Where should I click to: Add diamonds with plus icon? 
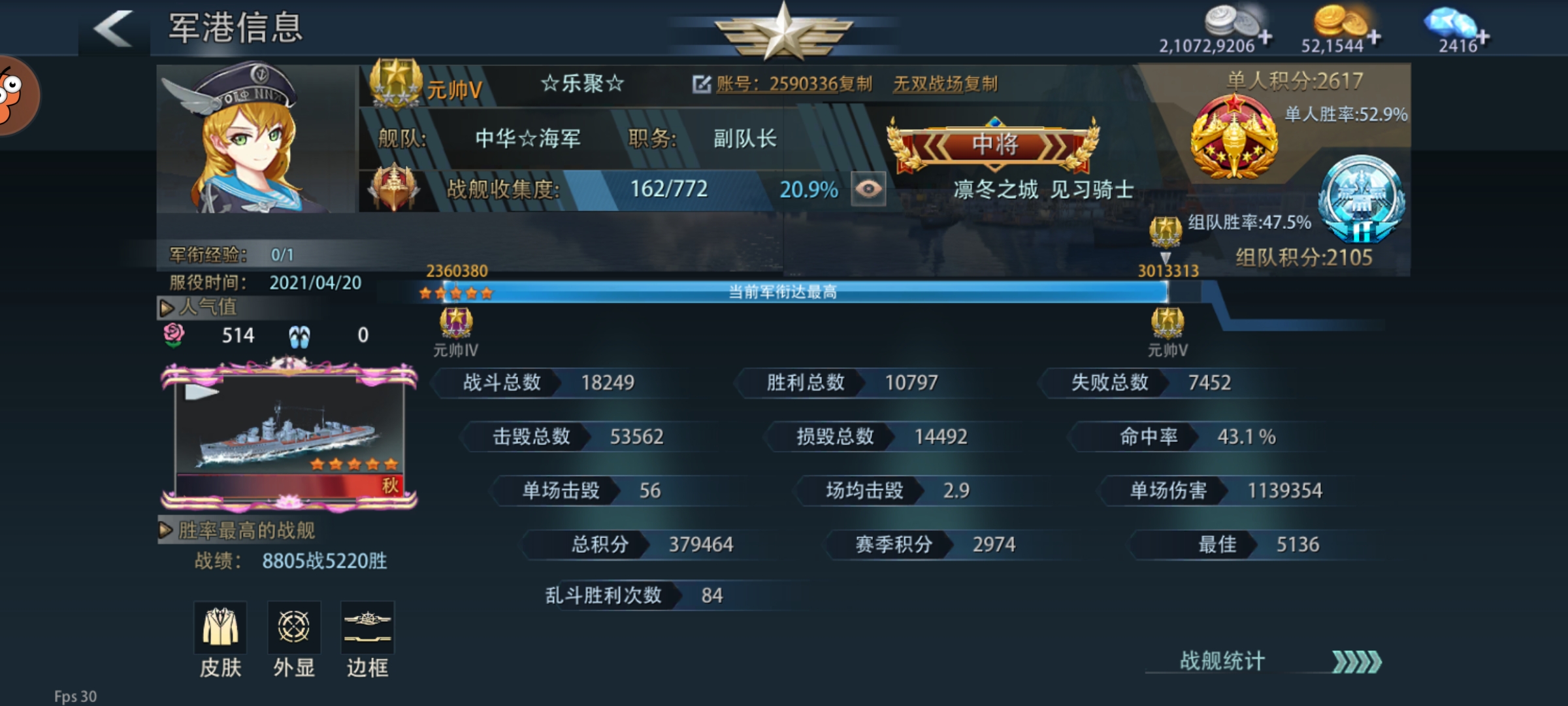tap(1483, 37)
